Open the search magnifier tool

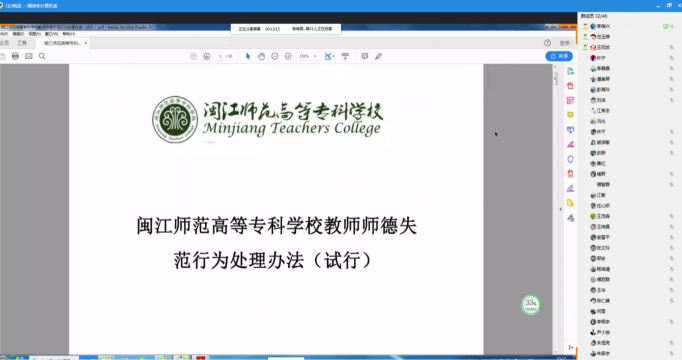click(x=42, y=56)
